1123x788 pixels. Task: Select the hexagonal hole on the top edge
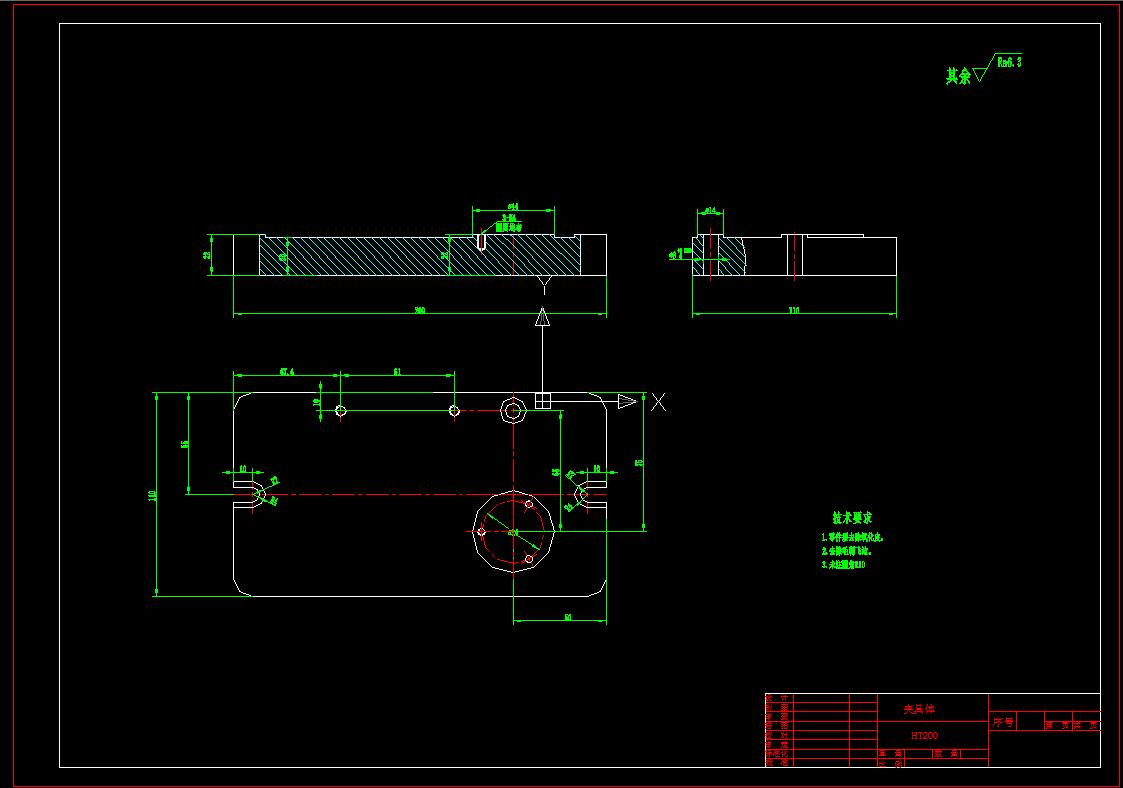[513, 410]
